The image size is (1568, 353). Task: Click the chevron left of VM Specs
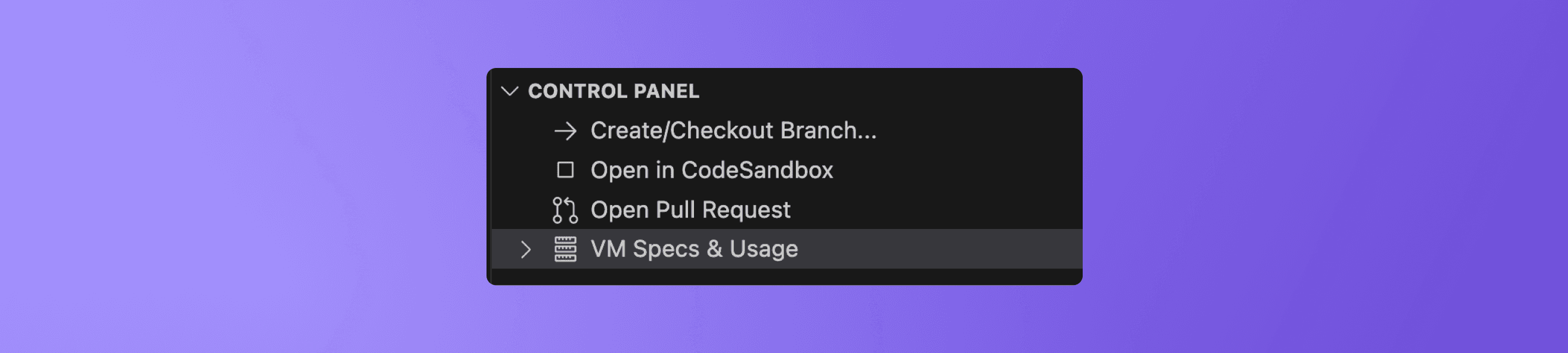(x=526, y=249)
